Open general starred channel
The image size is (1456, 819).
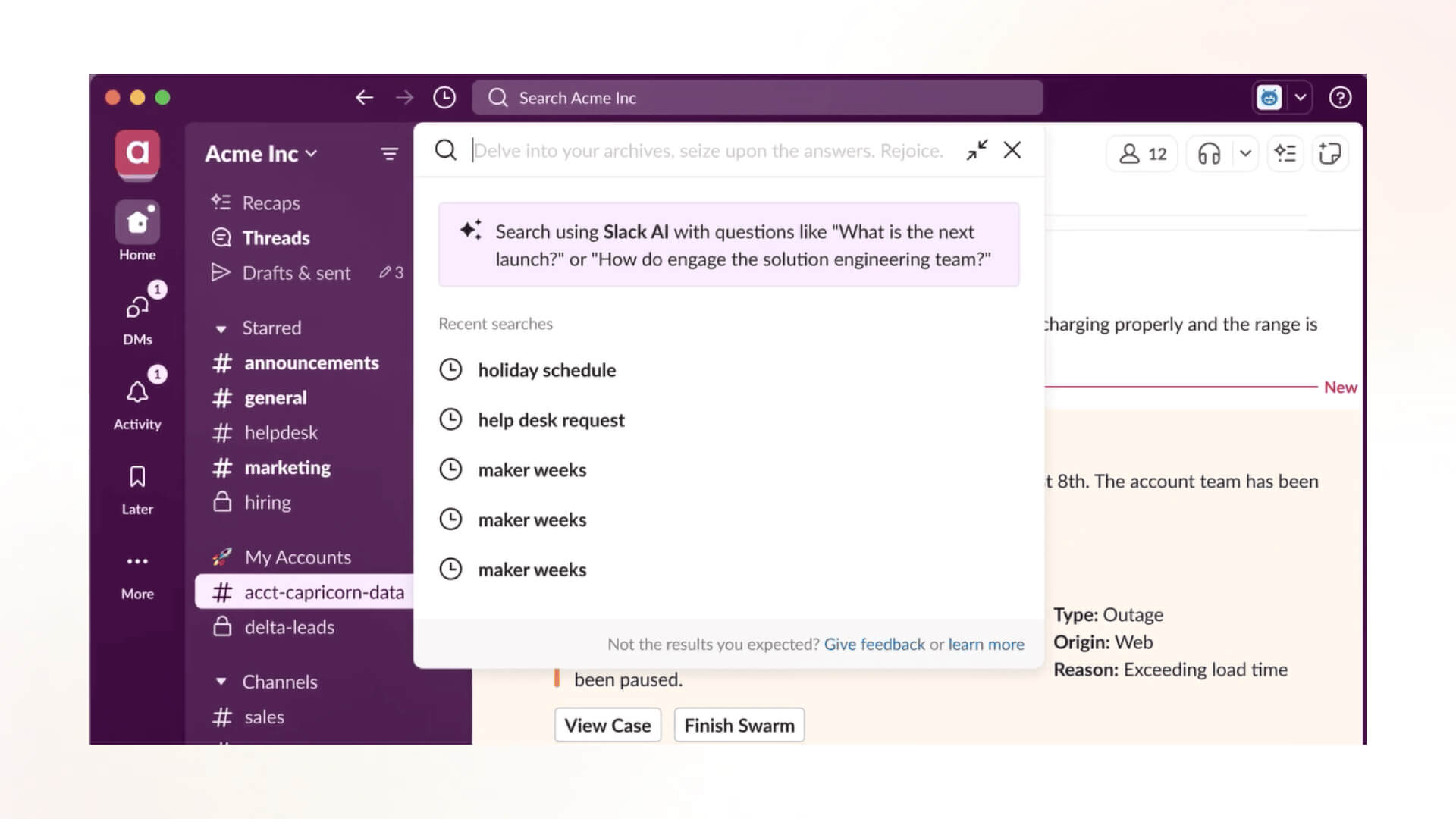275,397
